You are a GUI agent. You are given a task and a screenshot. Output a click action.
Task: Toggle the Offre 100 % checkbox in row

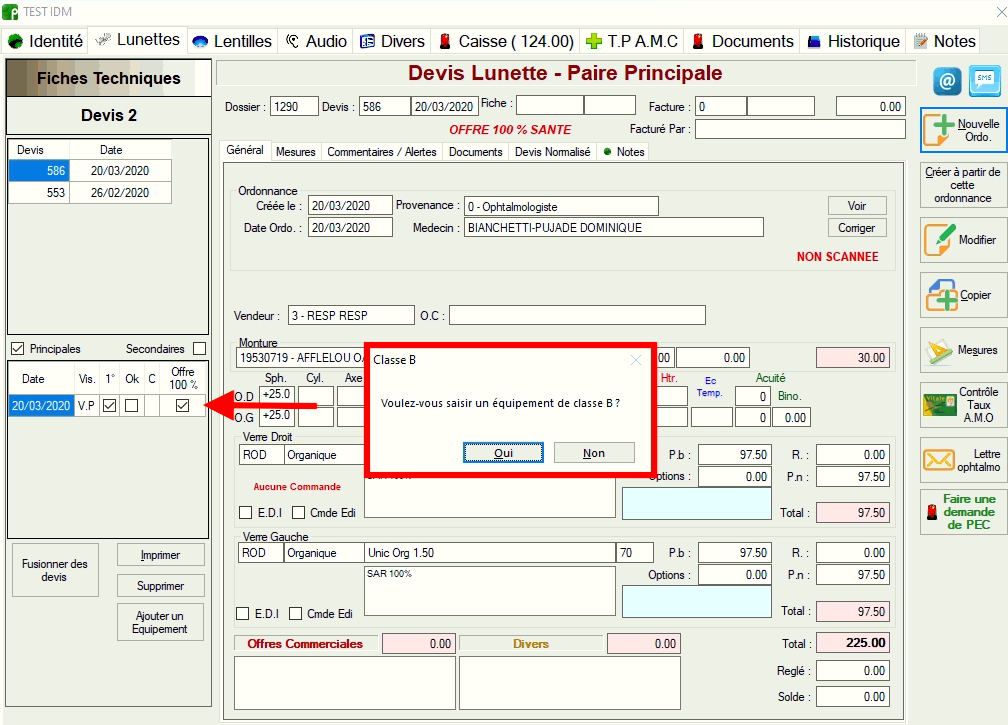point(183,406)
